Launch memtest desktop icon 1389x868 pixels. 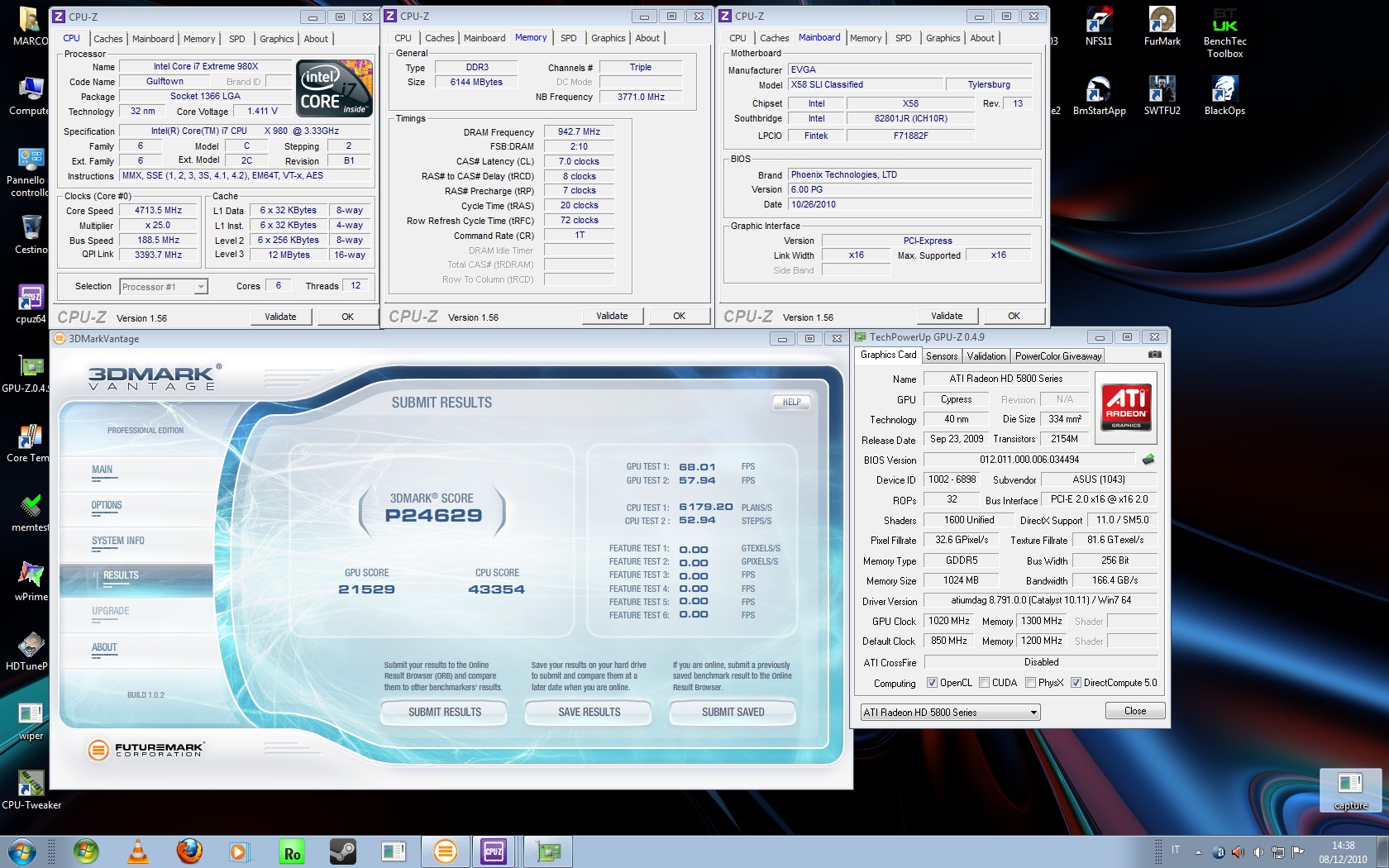31,513
